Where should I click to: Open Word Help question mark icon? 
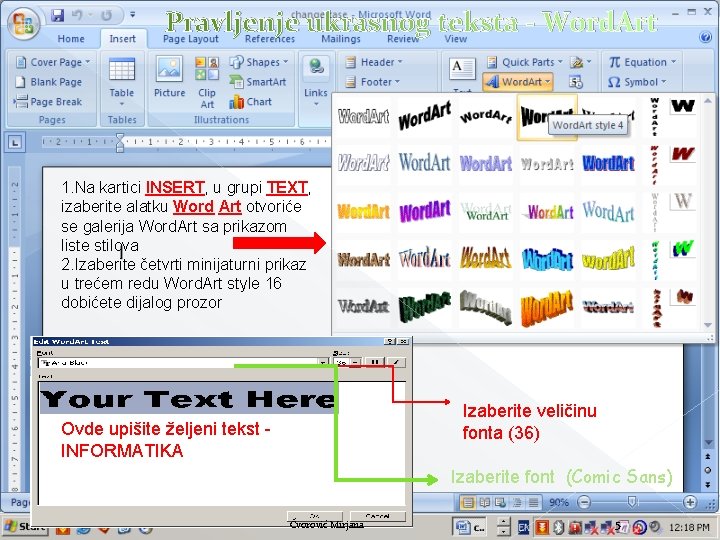pyautogui.click(x=705, y=37)
